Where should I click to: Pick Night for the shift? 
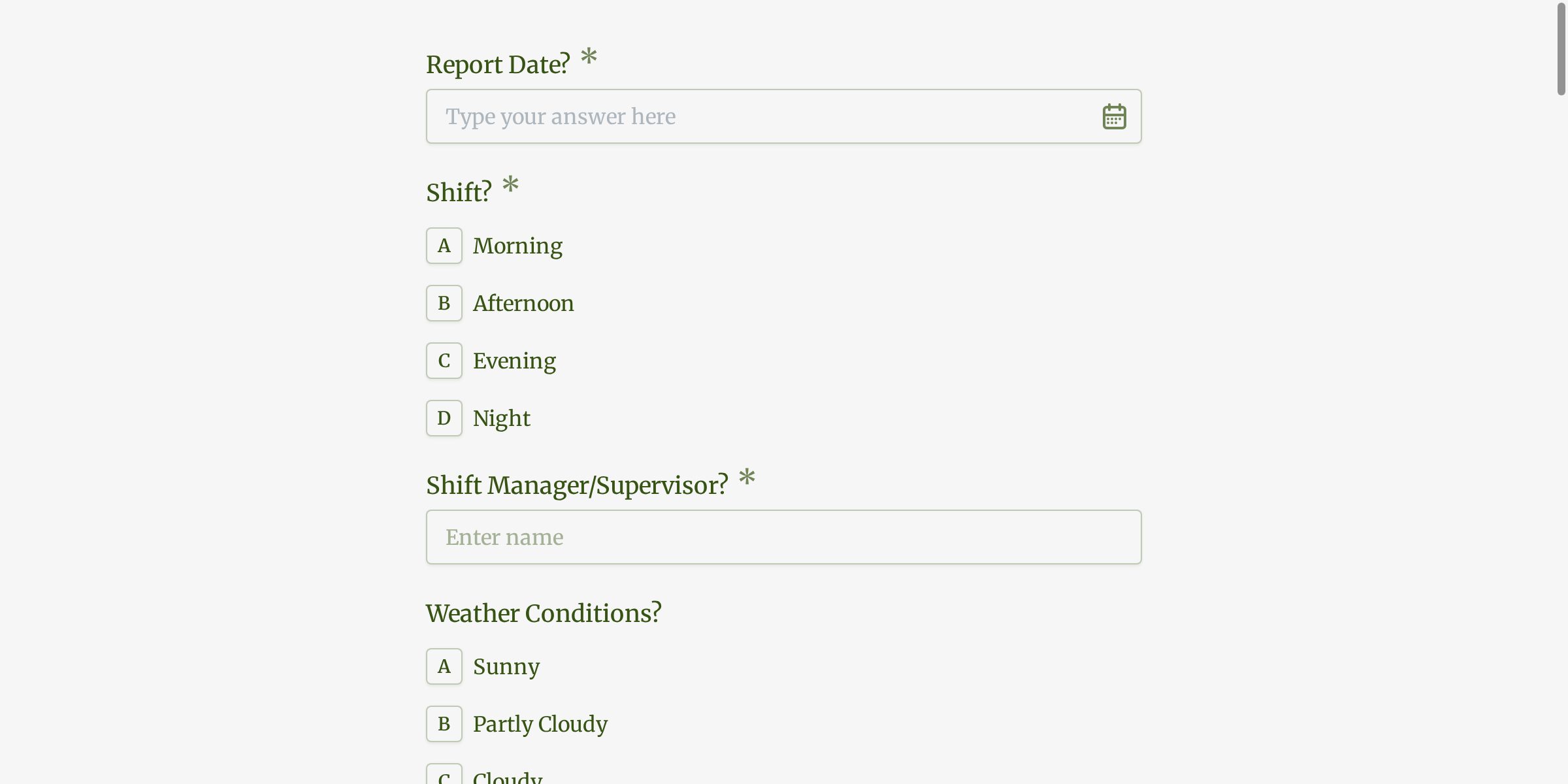point(501,417)
